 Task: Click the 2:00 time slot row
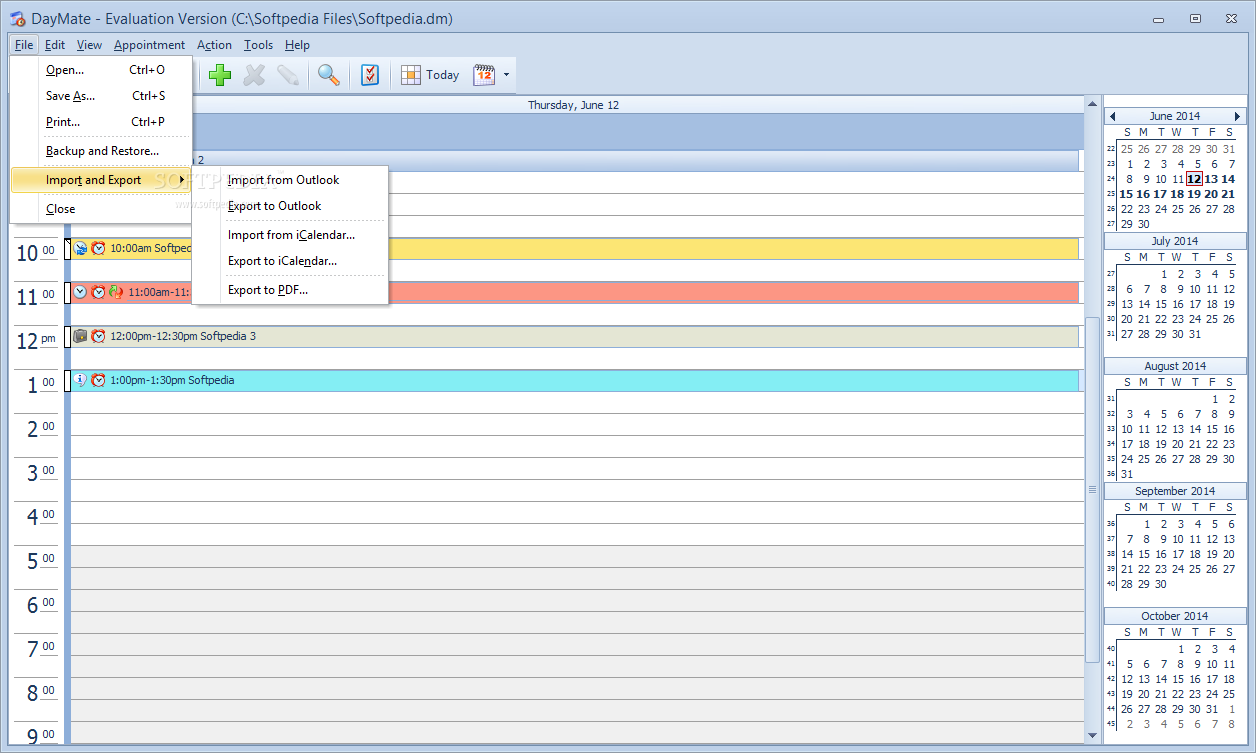[575, 424]
